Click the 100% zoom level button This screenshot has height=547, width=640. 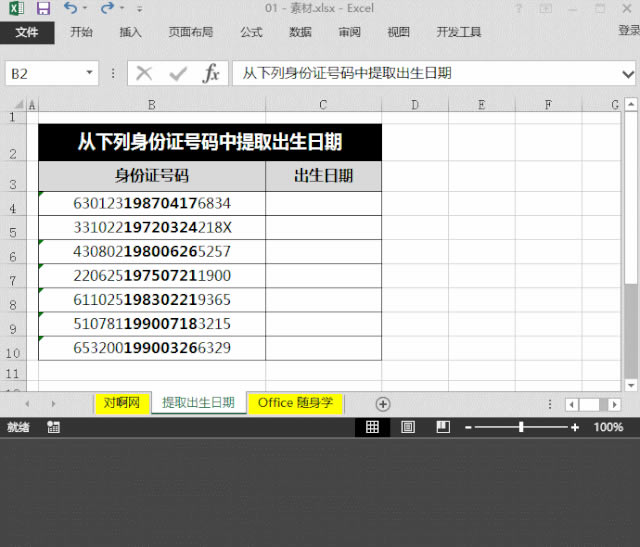(x=608, y=427)
